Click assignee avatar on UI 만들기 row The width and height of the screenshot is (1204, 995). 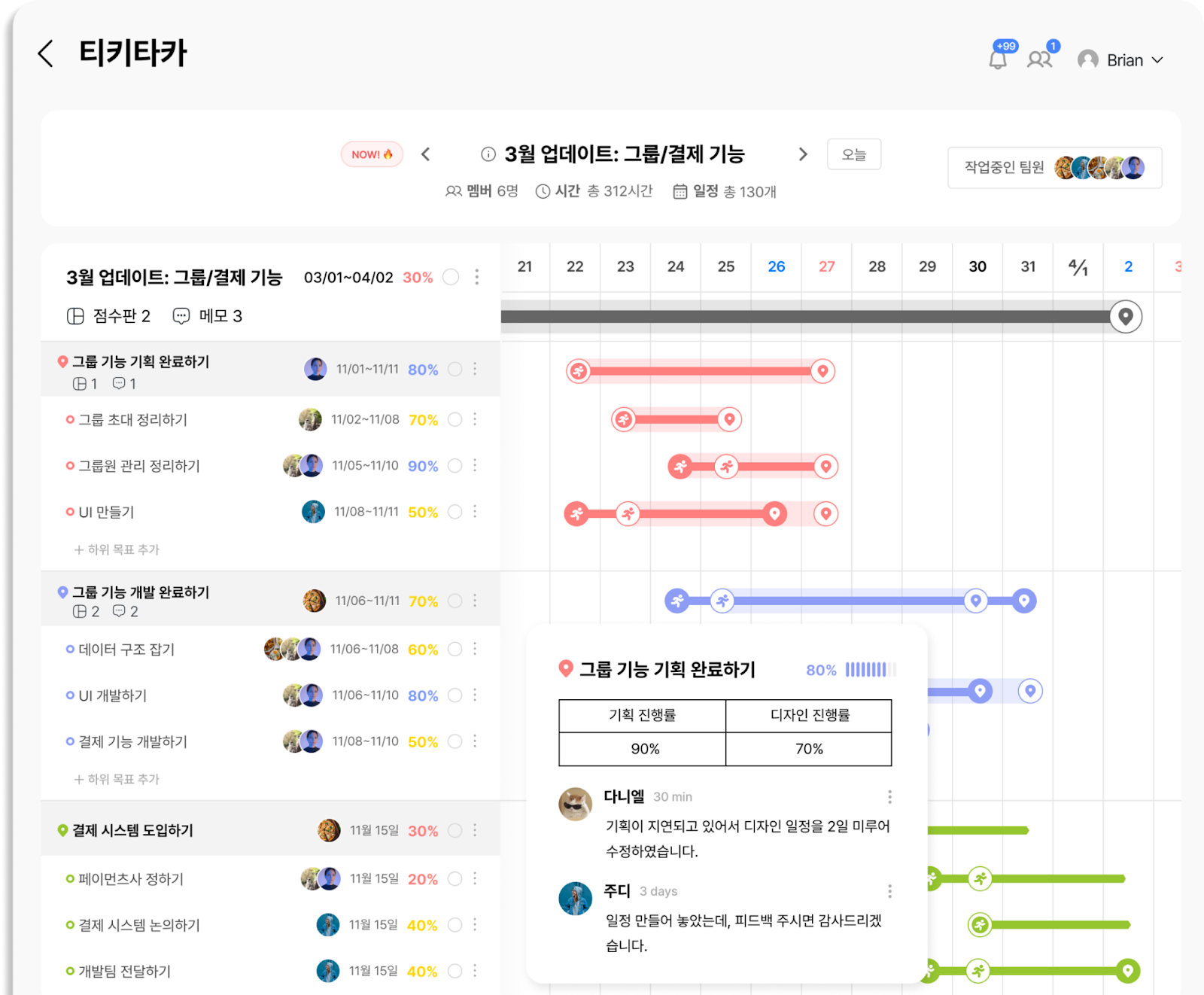(313, 512)
